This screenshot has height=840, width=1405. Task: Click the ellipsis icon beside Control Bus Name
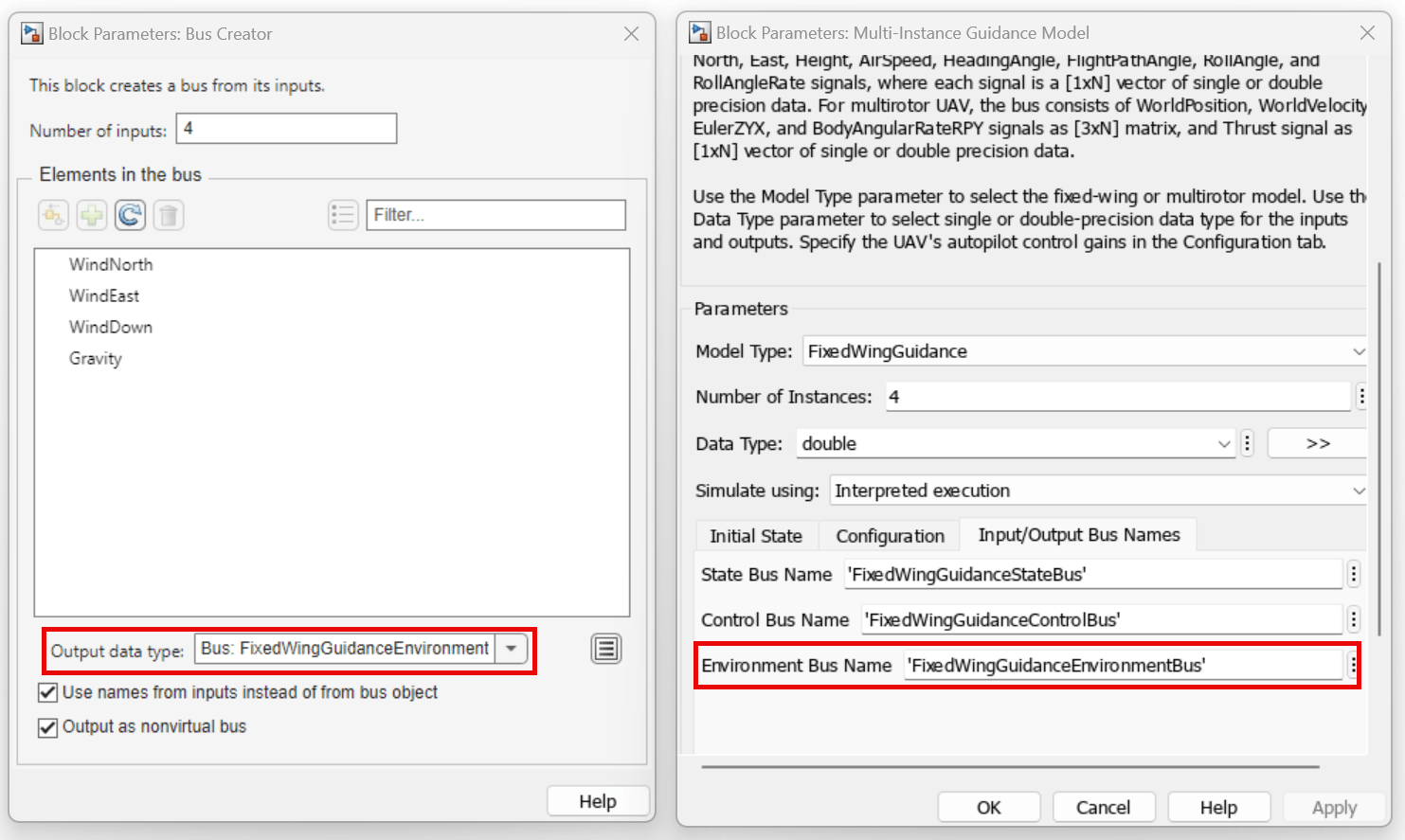point(1353,619)
